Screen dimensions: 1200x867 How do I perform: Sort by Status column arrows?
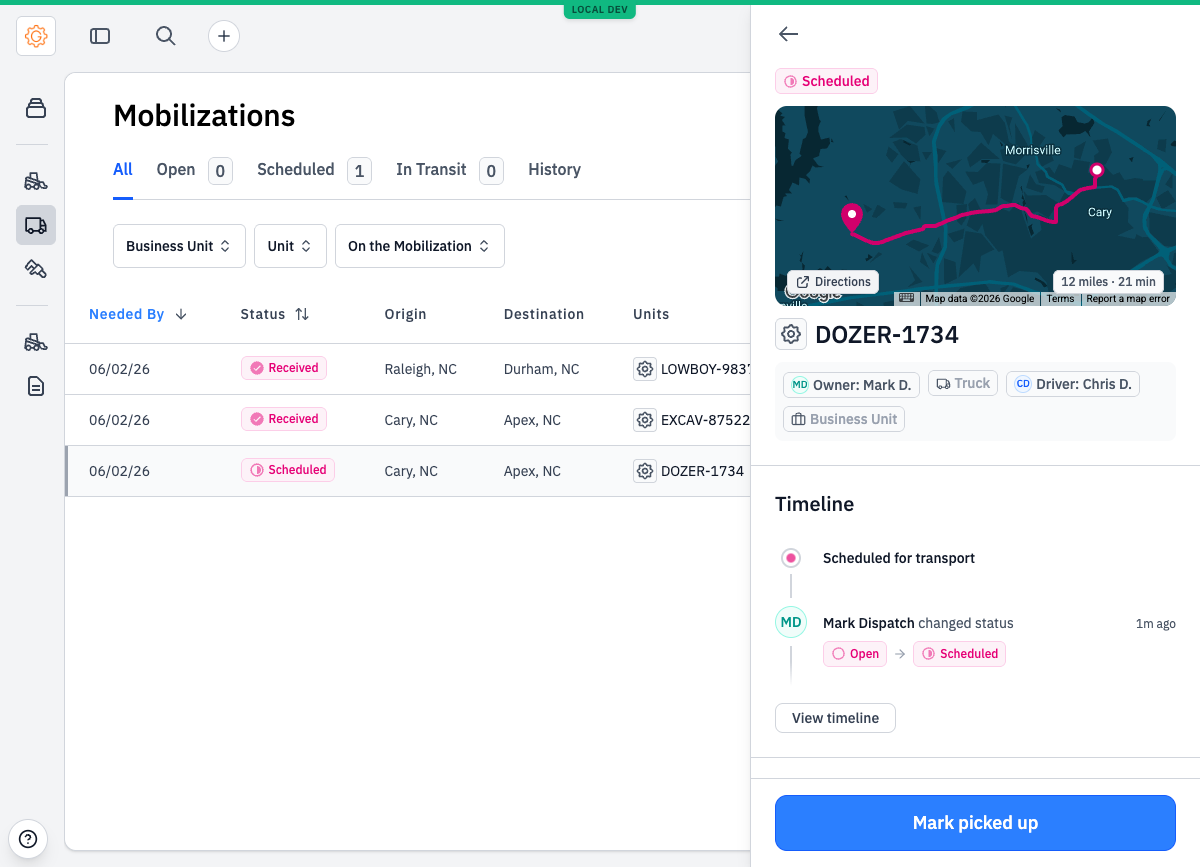[x=302, y=314]
